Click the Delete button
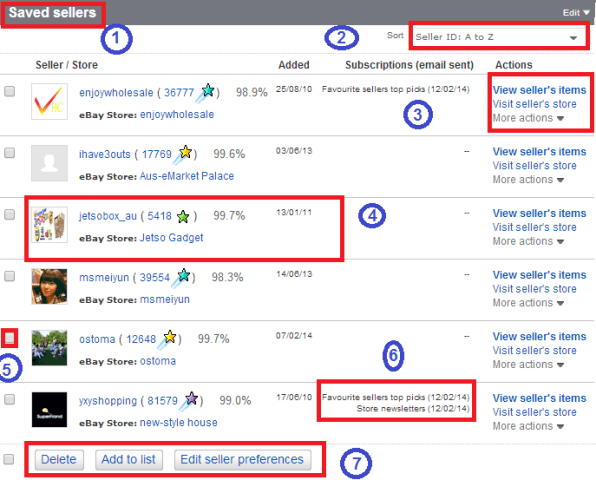 [x=59, y=459]
